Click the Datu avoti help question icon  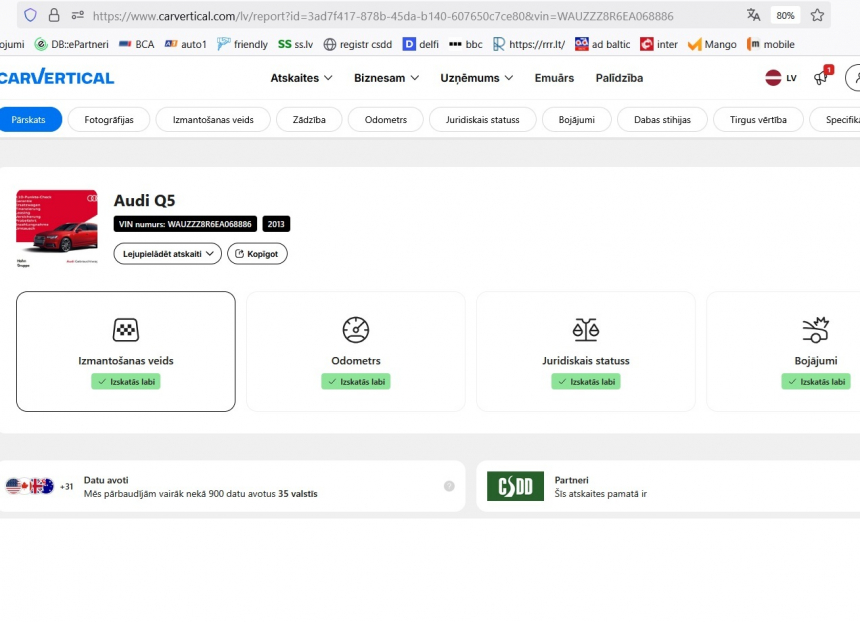tap(449, 486)
